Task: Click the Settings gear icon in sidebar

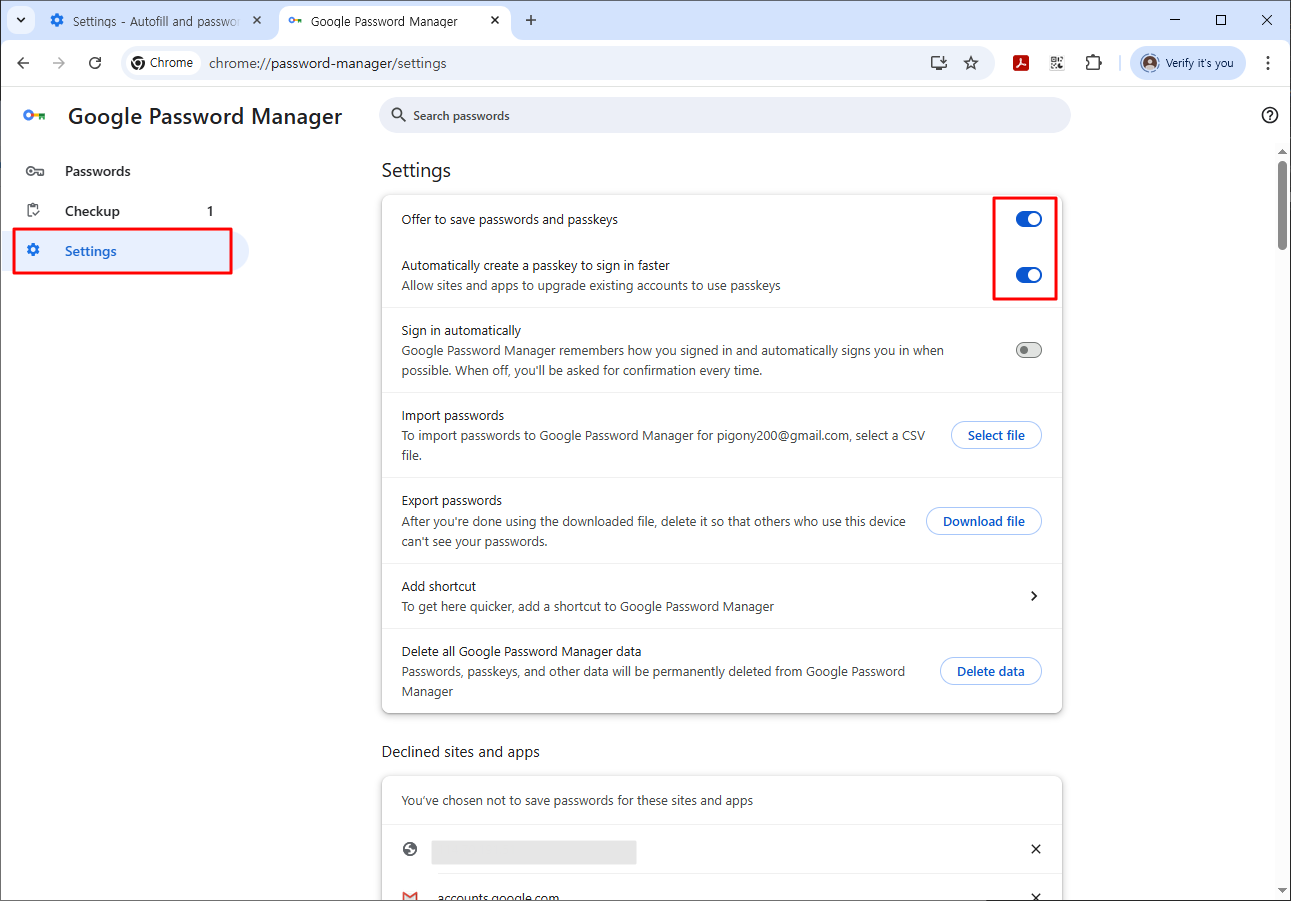Action: (x=33, y=250)
